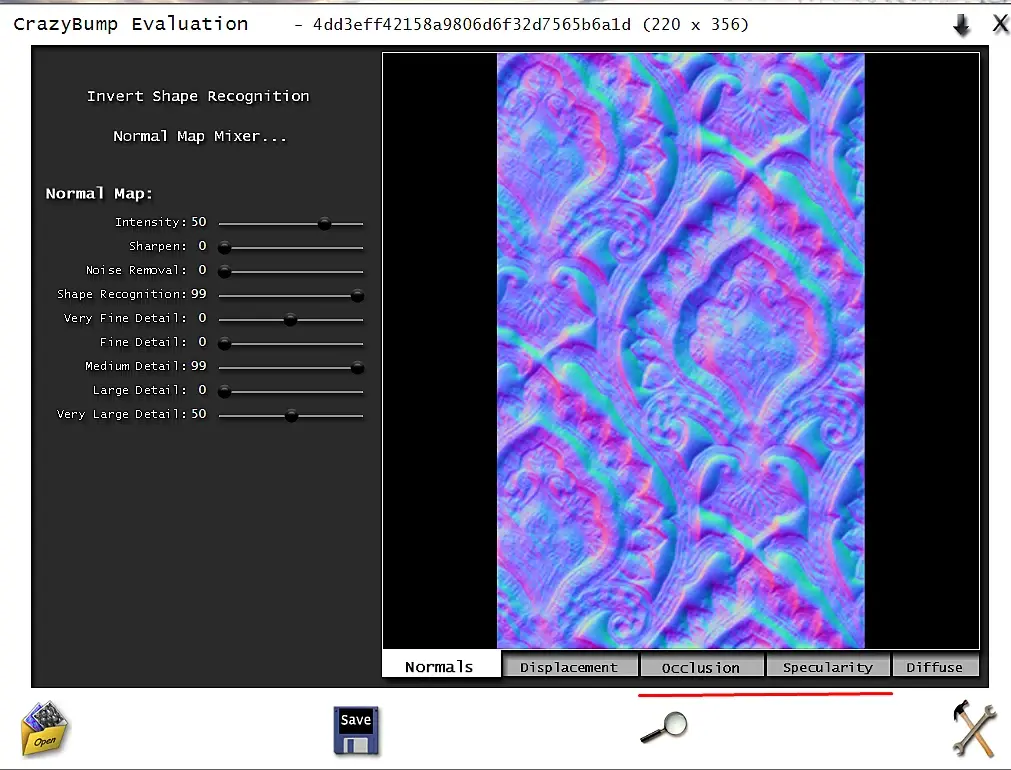Image resolution: width=1011 pixels, height=770 pixels.
Task: Switch to the Displacement tab
Action: (569, 667)
